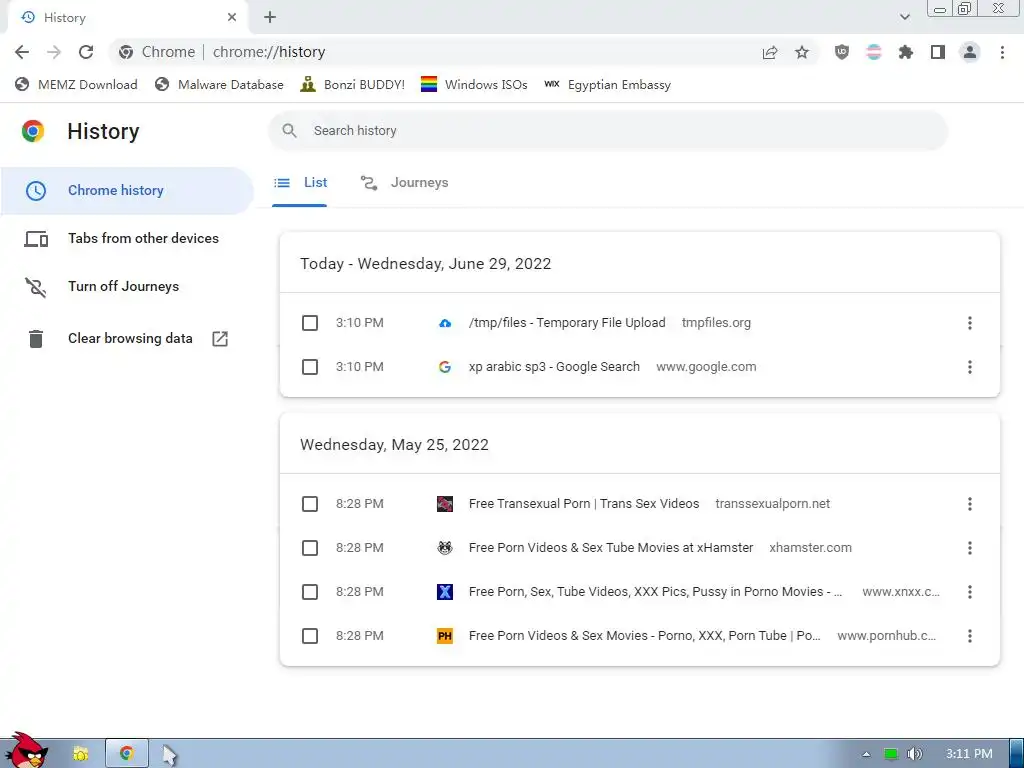The image size is (1024, 768).
Task: Open the uBlock Origin shield extension
Action: (x=842, y=52)
